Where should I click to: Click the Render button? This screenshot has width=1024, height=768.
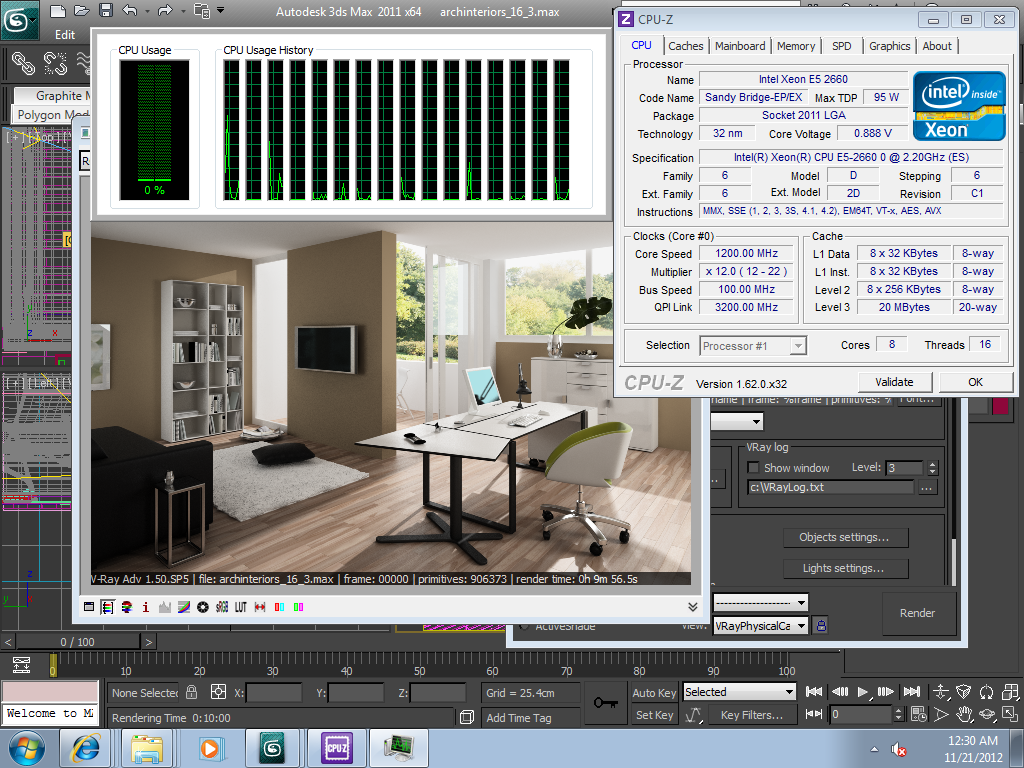(918, 613)
